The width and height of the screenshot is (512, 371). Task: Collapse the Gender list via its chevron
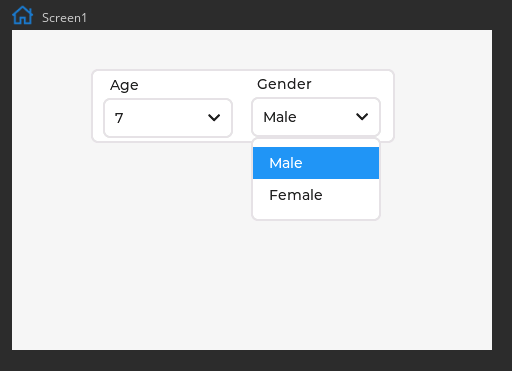pos(362,117)
